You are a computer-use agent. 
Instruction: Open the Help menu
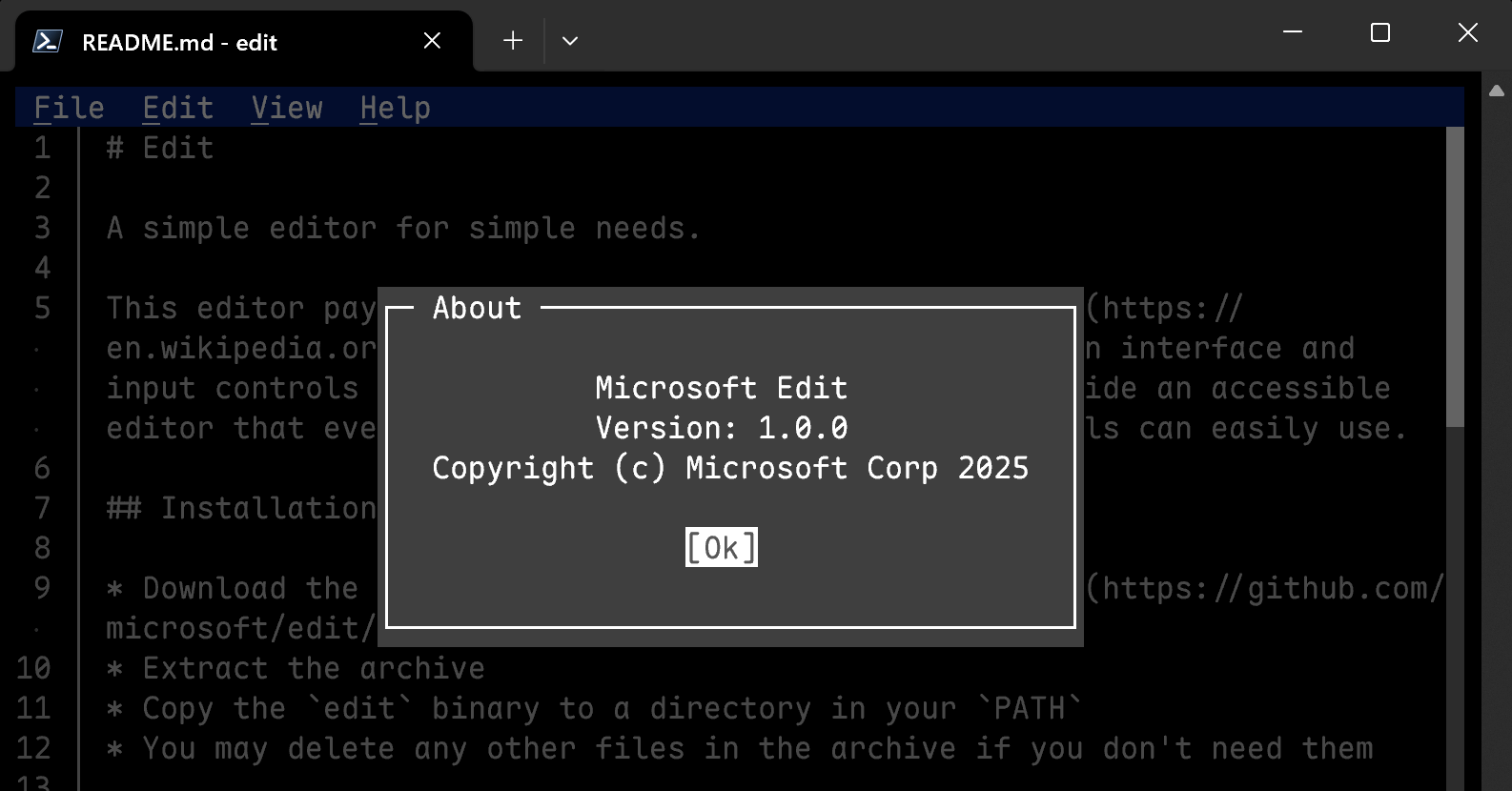[396, 108]
